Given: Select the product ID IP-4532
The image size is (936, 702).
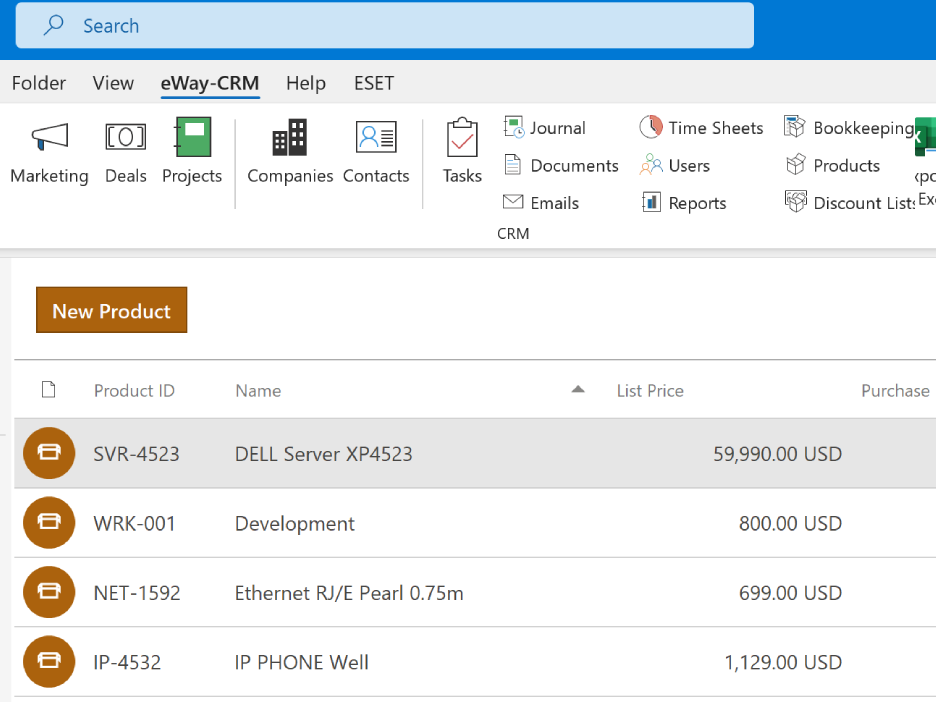Looking at the screenshot, I should coord(127,662).
